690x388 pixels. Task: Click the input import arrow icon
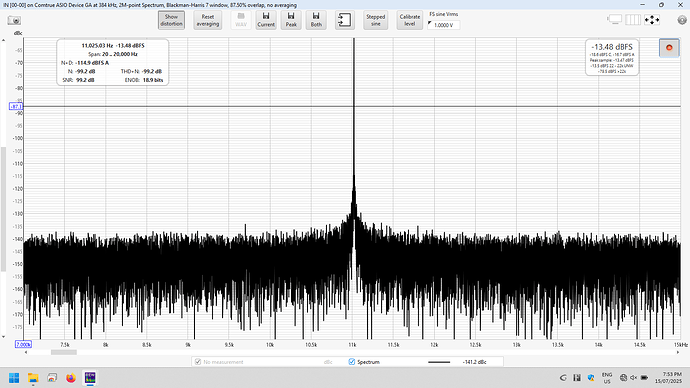click(x=345, y=20)
